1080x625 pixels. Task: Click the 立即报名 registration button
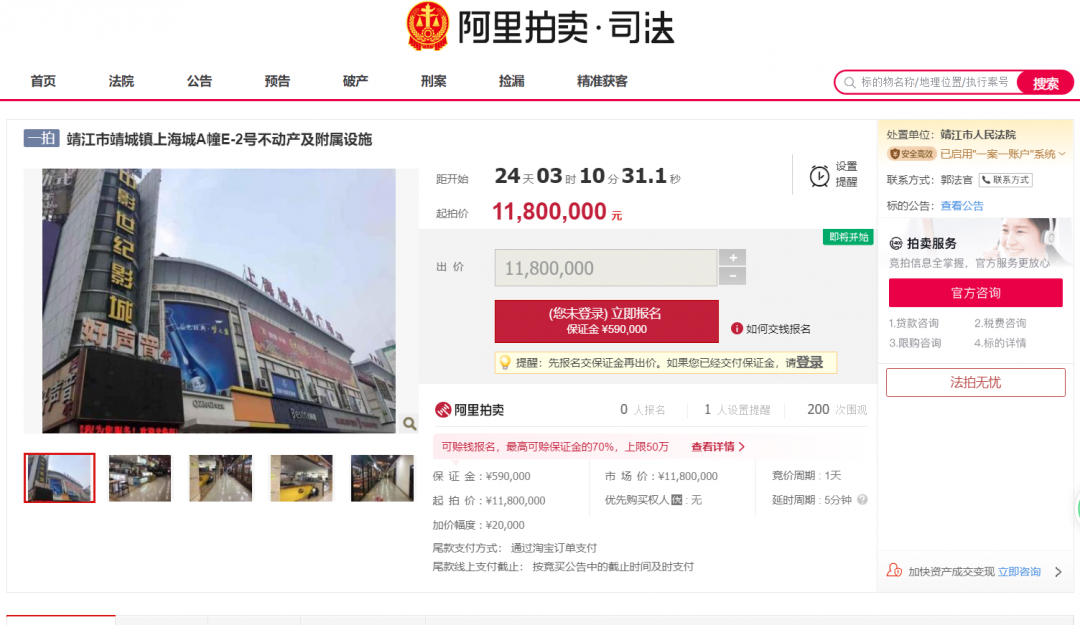(606, 321)
